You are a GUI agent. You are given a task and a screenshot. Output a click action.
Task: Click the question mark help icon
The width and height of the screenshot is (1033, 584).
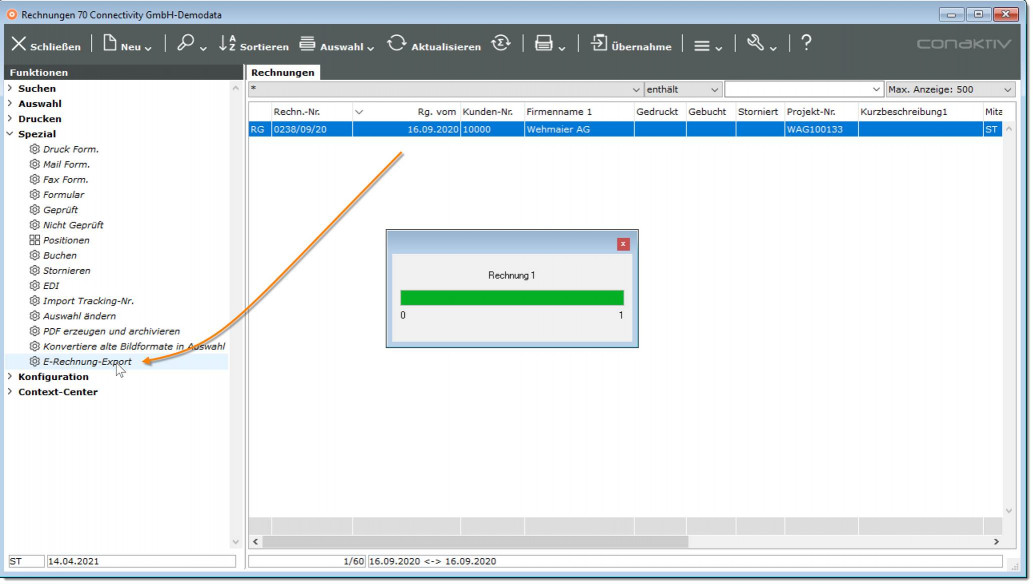806,44
